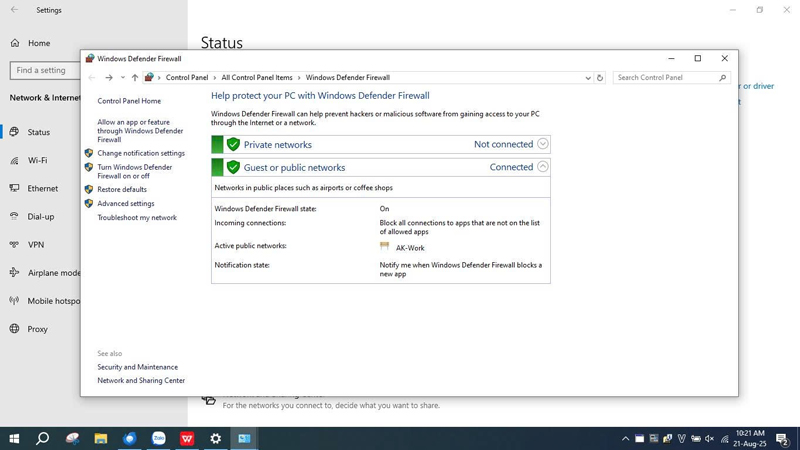The image size is (800, 450).
Task: Click the chevron after All Control Panel Items
Action: [x=299, y=78]
